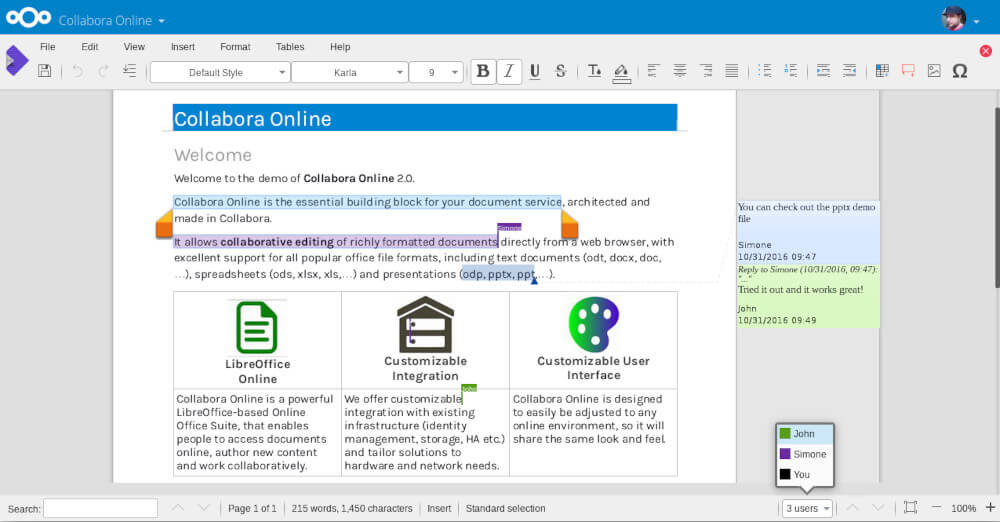Viewport: 1000px width, 522px height.
Task: Insert a table from the toolbar
Action: pos(882,71)
